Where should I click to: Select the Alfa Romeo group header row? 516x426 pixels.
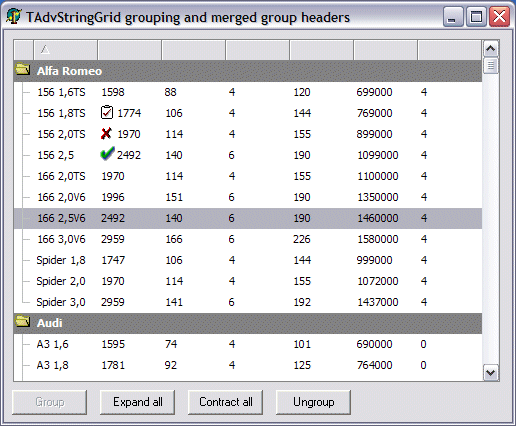click(248, 71)
